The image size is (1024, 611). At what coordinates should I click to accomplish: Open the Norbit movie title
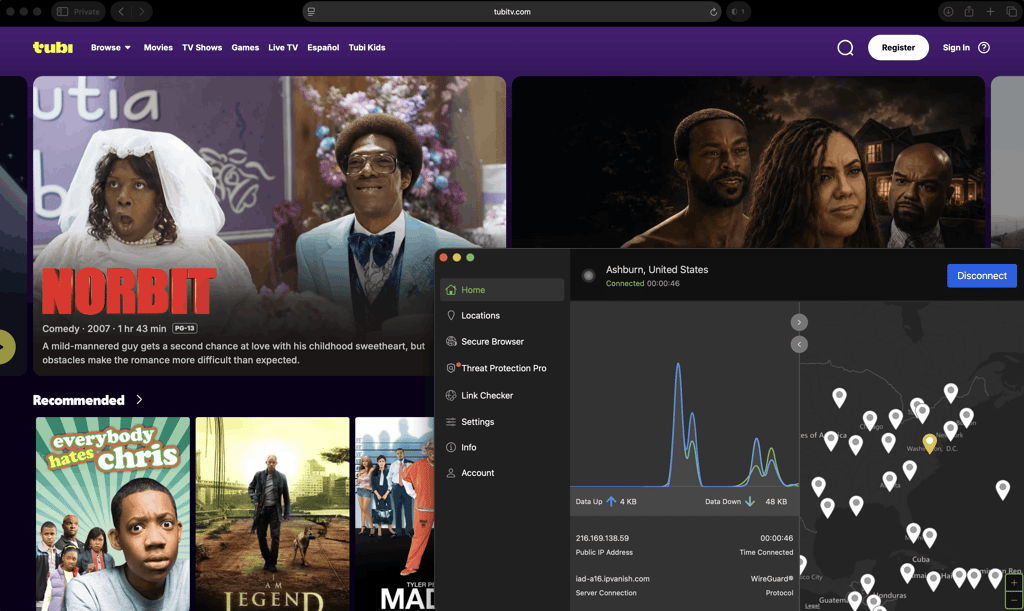(x=129, y=291)
